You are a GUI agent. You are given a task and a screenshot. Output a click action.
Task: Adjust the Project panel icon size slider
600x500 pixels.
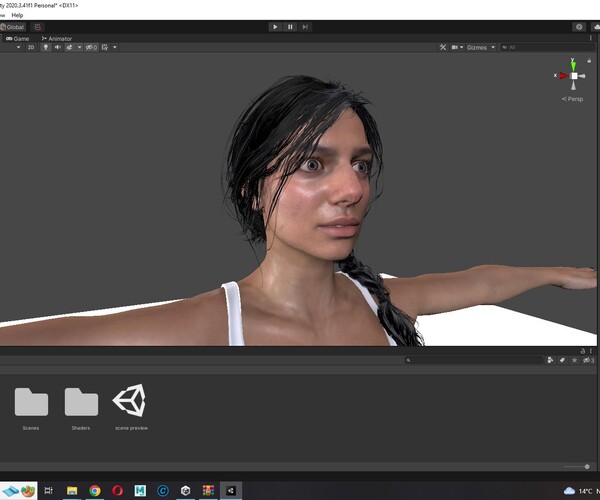pyautogui.click(x=577, y=467)
